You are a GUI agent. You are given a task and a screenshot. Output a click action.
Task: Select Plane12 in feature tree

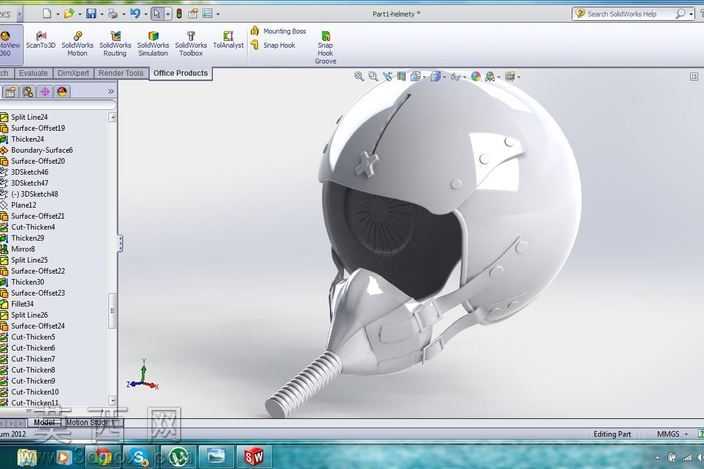click(x=23, y=205)
